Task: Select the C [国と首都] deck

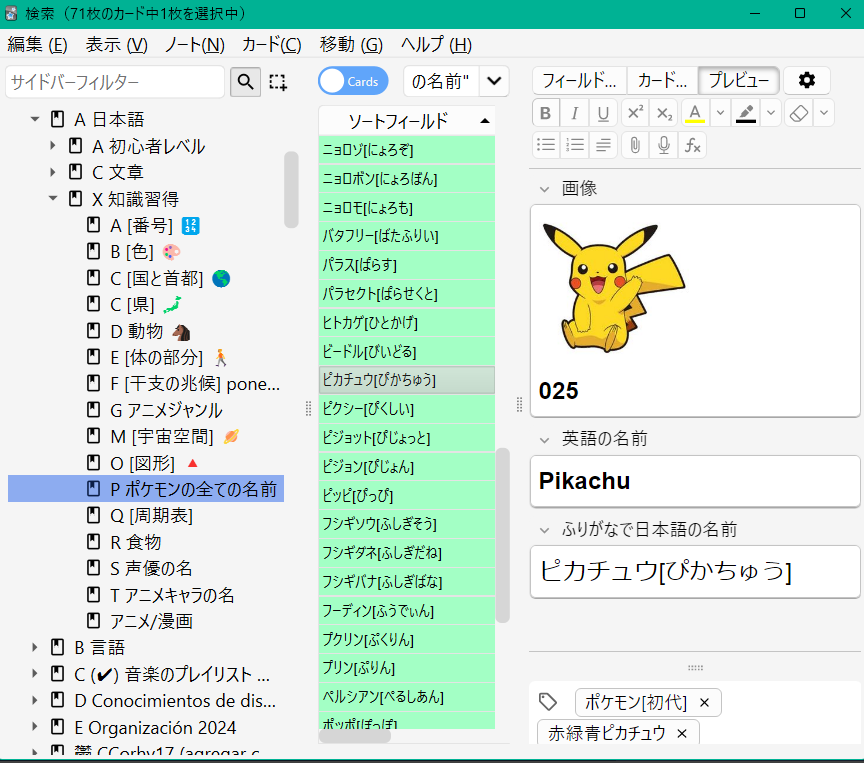Action: click(146, 278)
